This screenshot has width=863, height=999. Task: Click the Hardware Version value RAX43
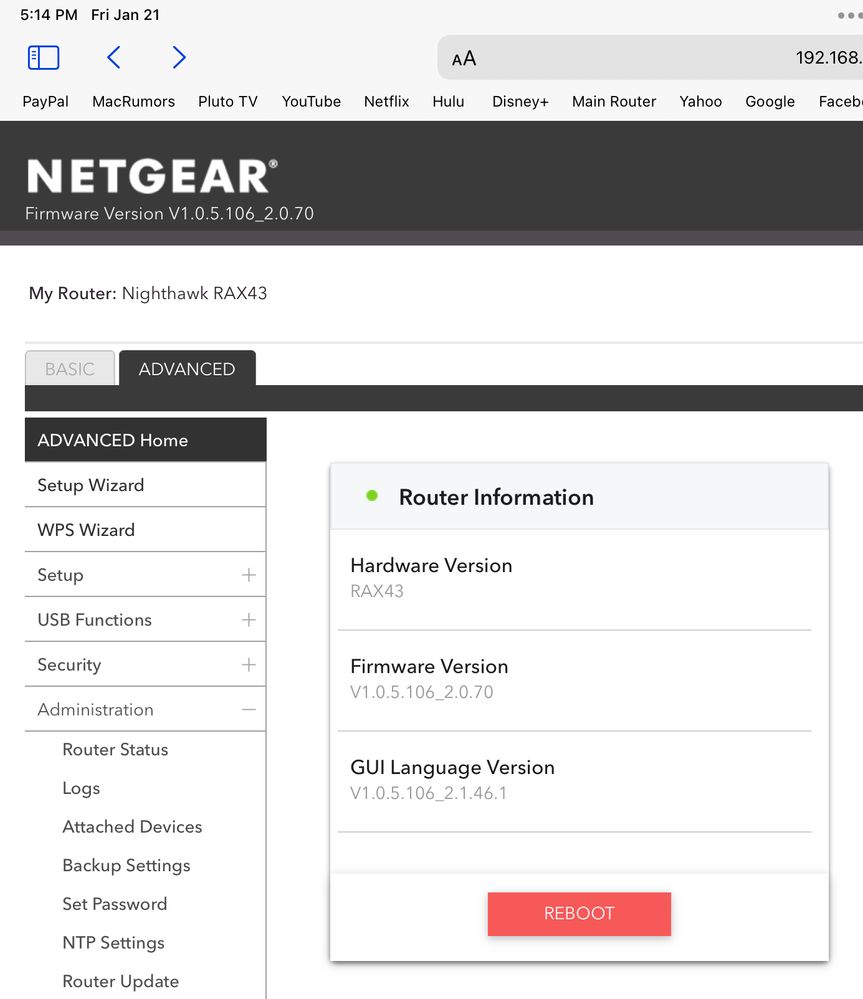pyautogui.click(x=376, y=591)
